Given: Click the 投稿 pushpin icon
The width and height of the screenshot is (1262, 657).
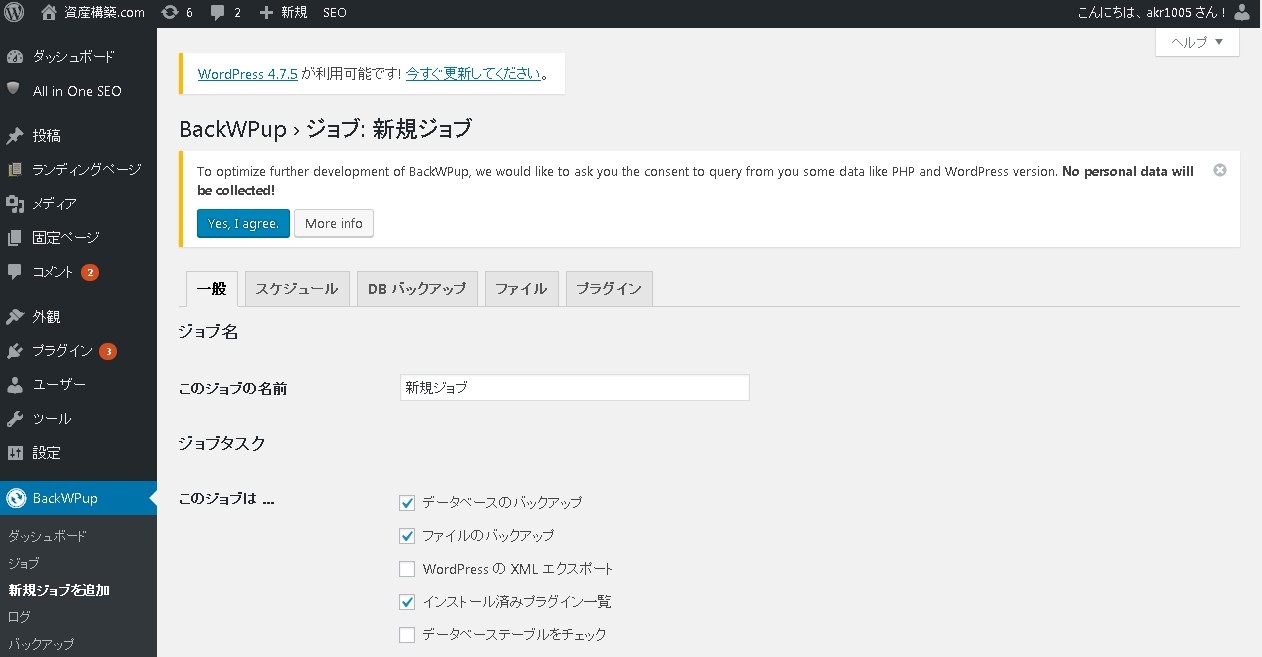Looking at the screenshot, I should point(14,136).
